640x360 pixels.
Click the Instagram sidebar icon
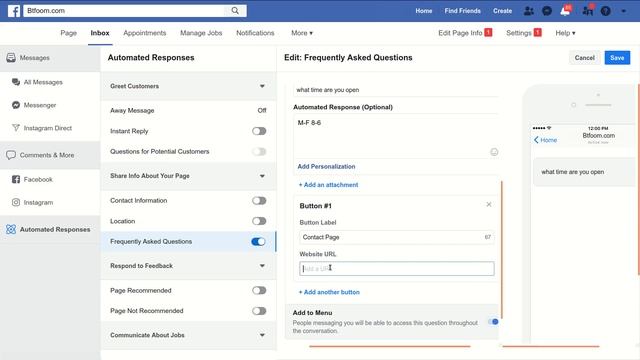[x=16, y=202]
